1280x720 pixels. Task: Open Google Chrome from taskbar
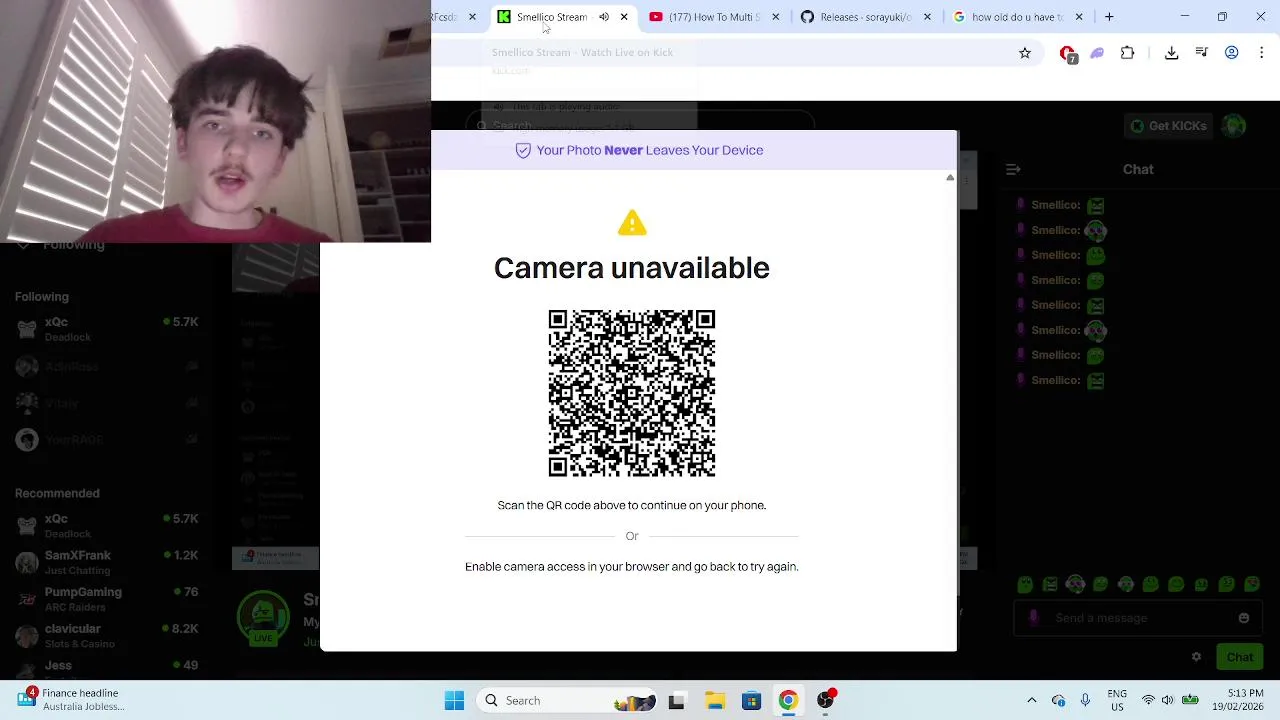click(x=788, y=701)
